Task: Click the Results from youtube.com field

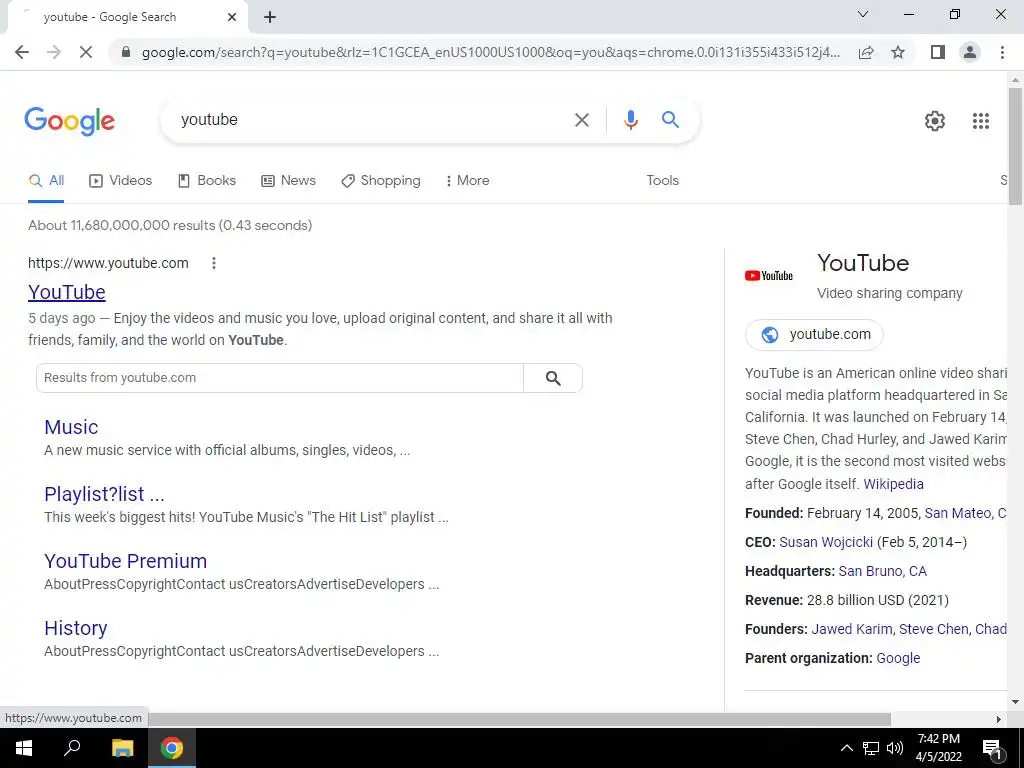Action: (280, 378)
